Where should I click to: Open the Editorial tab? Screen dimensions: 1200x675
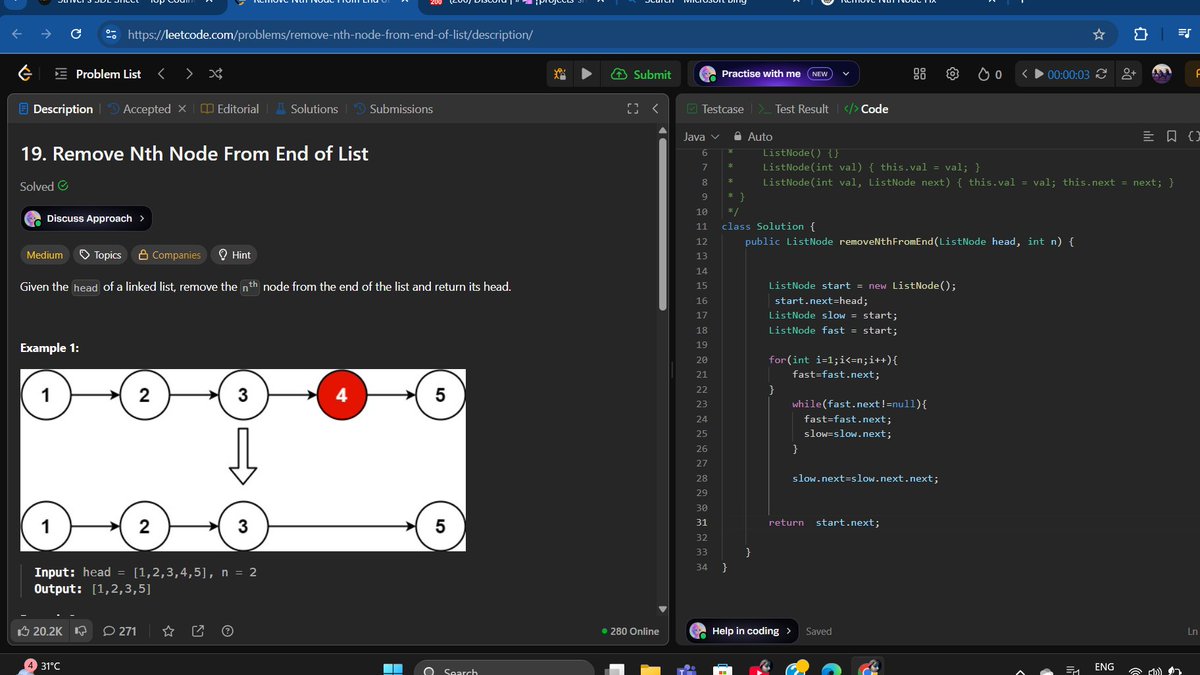pyautogui.click(x=230, y=109)
